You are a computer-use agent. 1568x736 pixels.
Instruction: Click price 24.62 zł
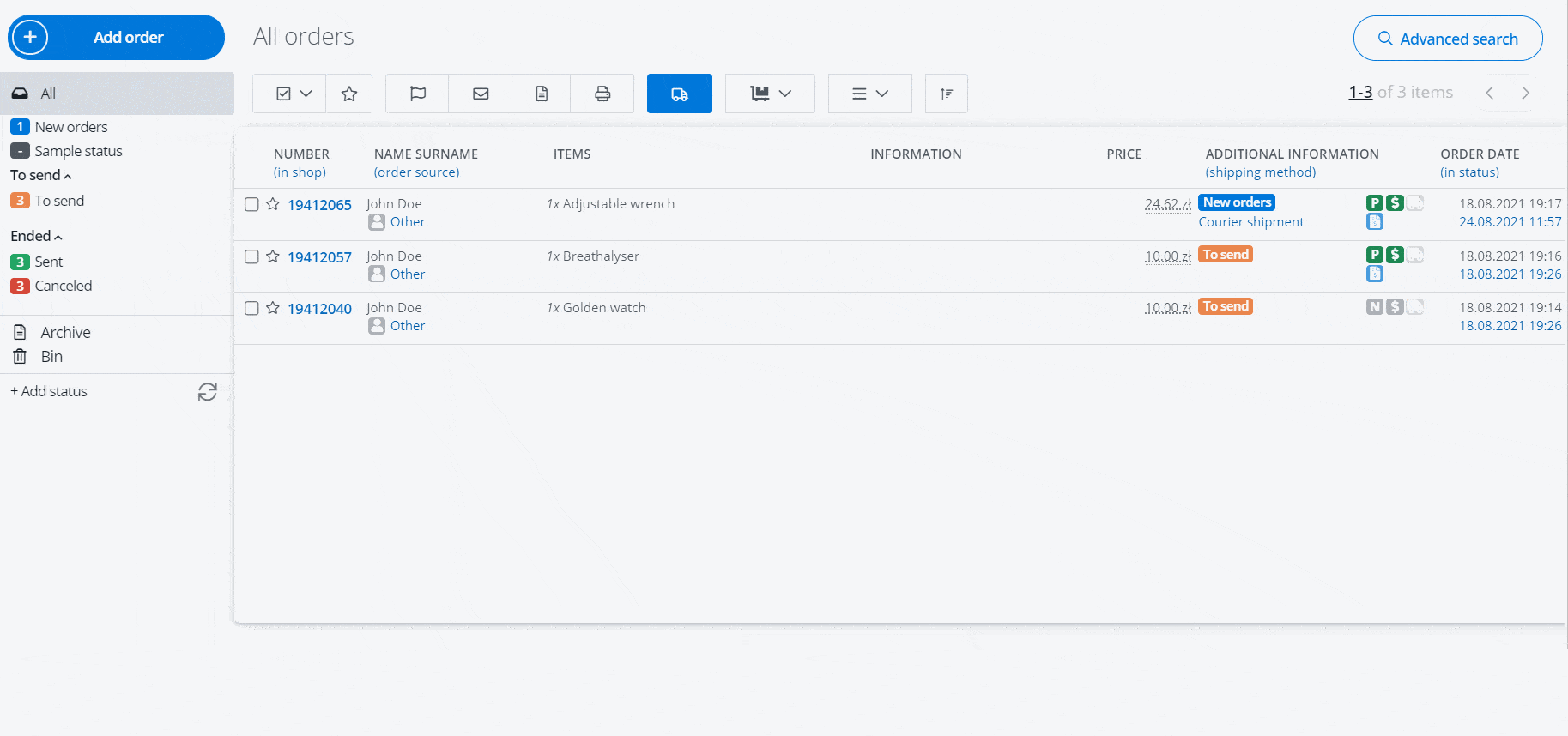point(1168,204)
